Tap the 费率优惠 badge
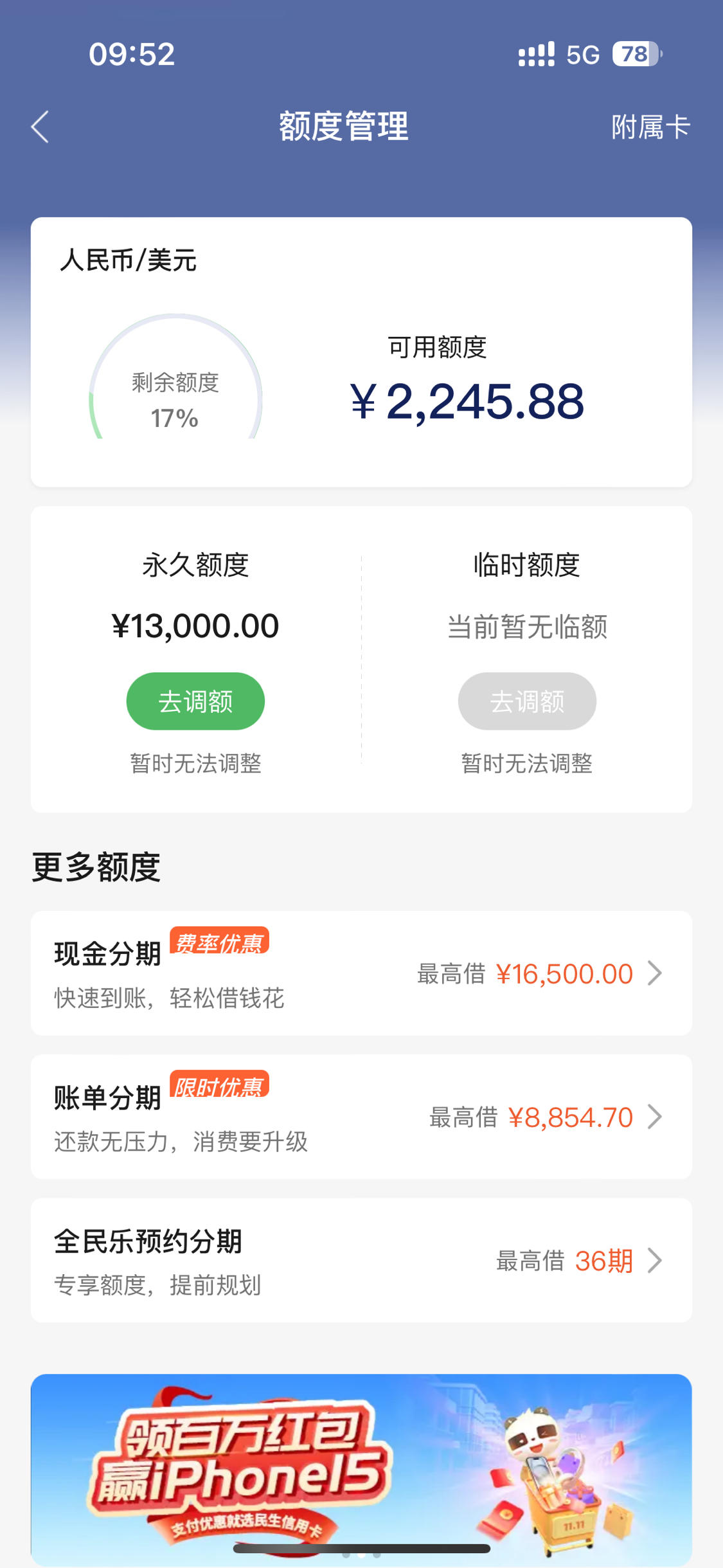Image resolution: width=723 pixels, height=1568 pixels. (x=219, y=941)
